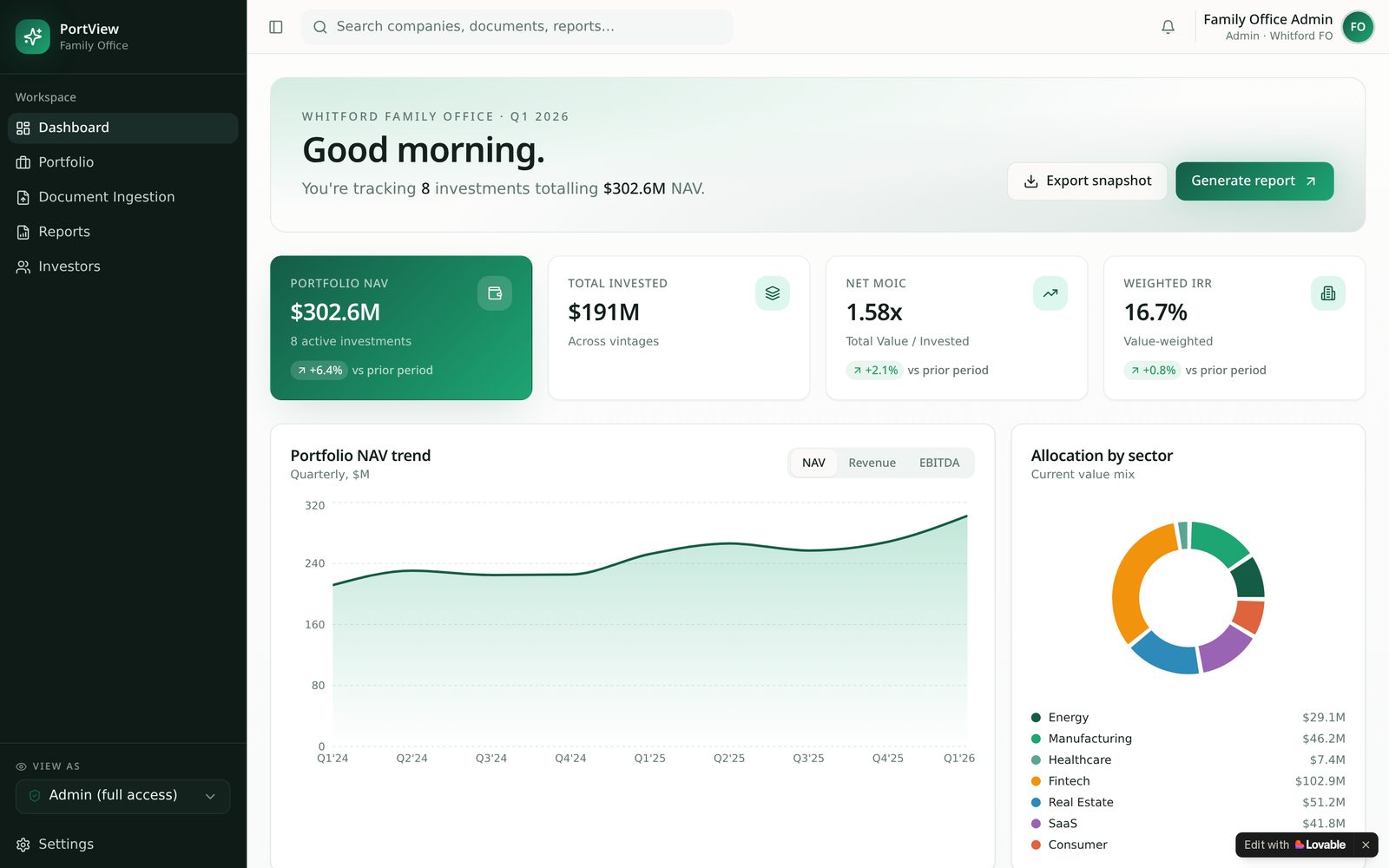1389x868 pixels.
Task: Open Settings in the sidebar
Action: [122, 845]
